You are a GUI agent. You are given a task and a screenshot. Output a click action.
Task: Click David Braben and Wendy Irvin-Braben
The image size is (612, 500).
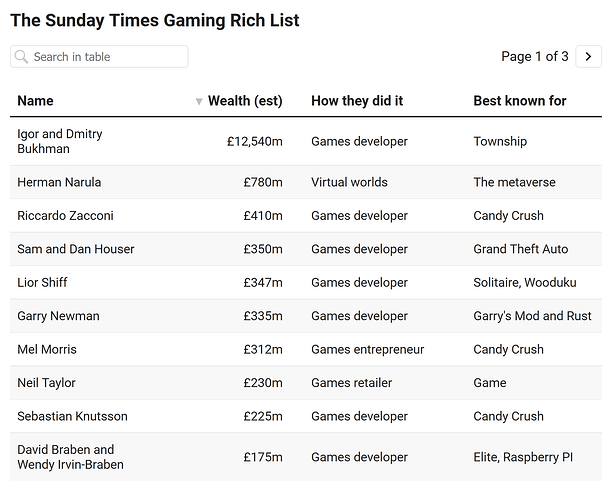point(70,457)
